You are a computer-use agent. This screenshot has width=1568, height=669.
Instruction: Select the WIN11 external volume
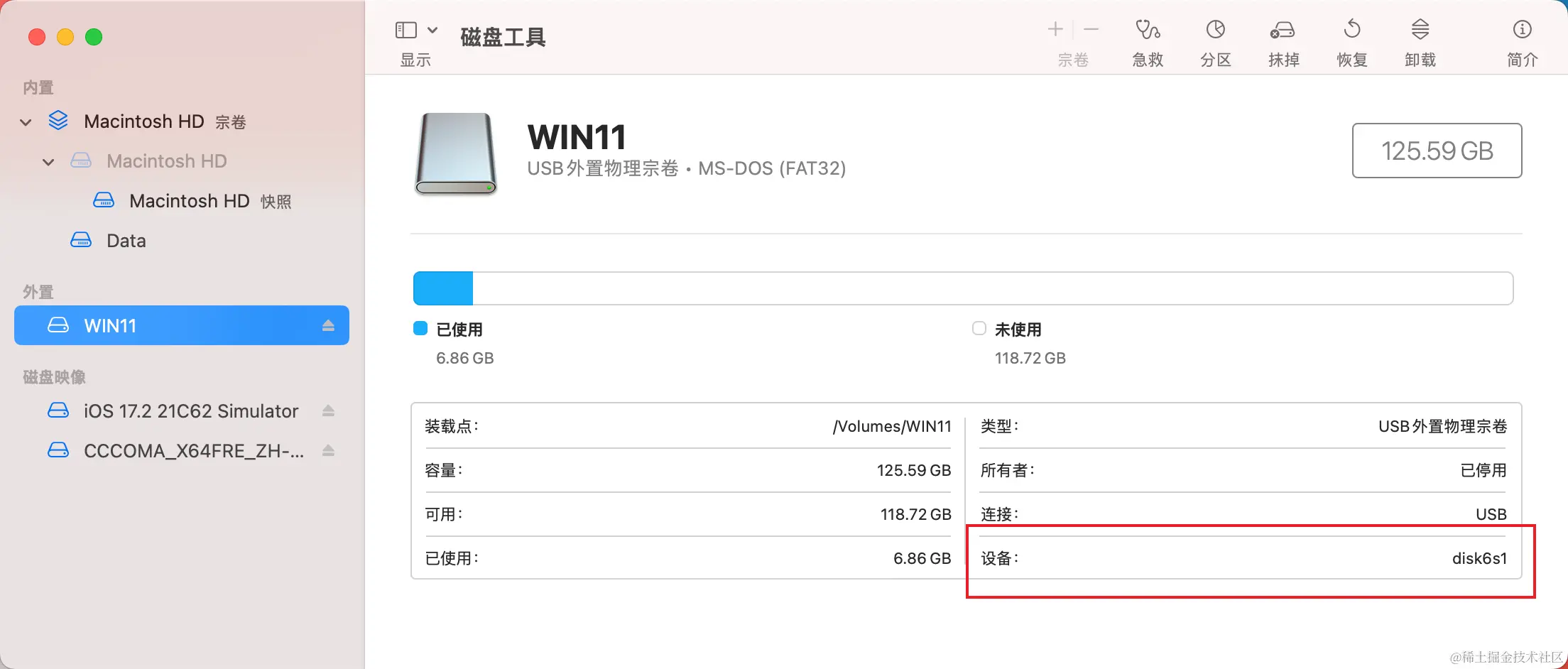click(x=182, y=325)
